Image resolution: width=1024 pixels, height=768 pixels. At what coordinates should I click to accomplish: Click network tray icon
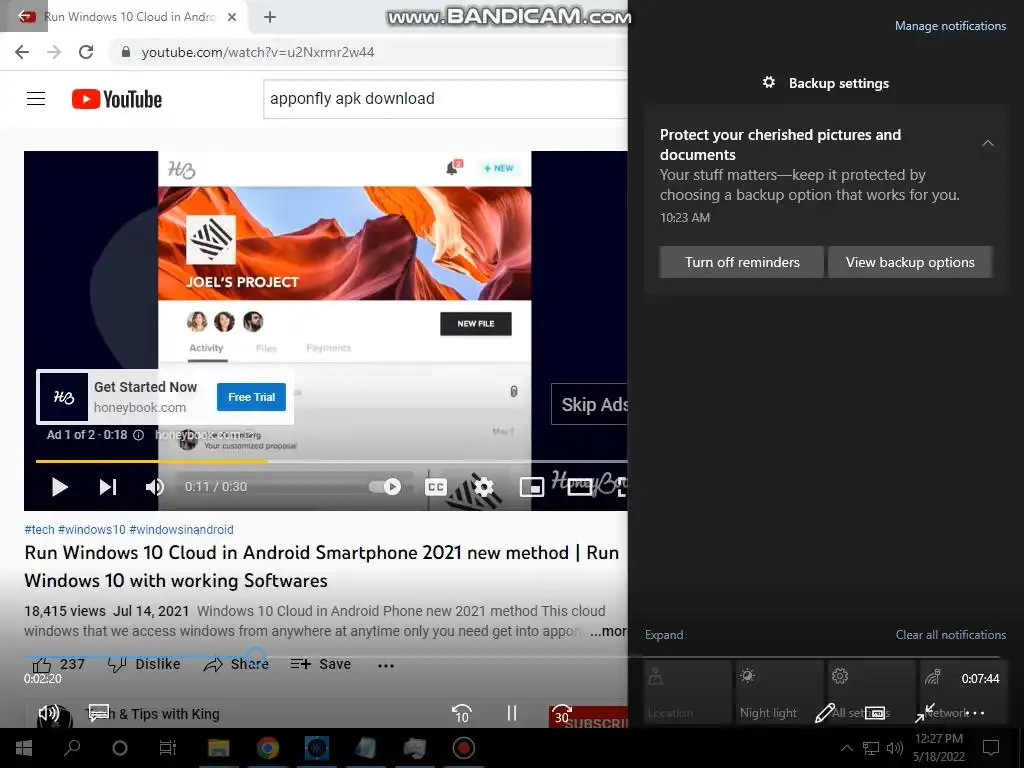click(x=871, y=748)
